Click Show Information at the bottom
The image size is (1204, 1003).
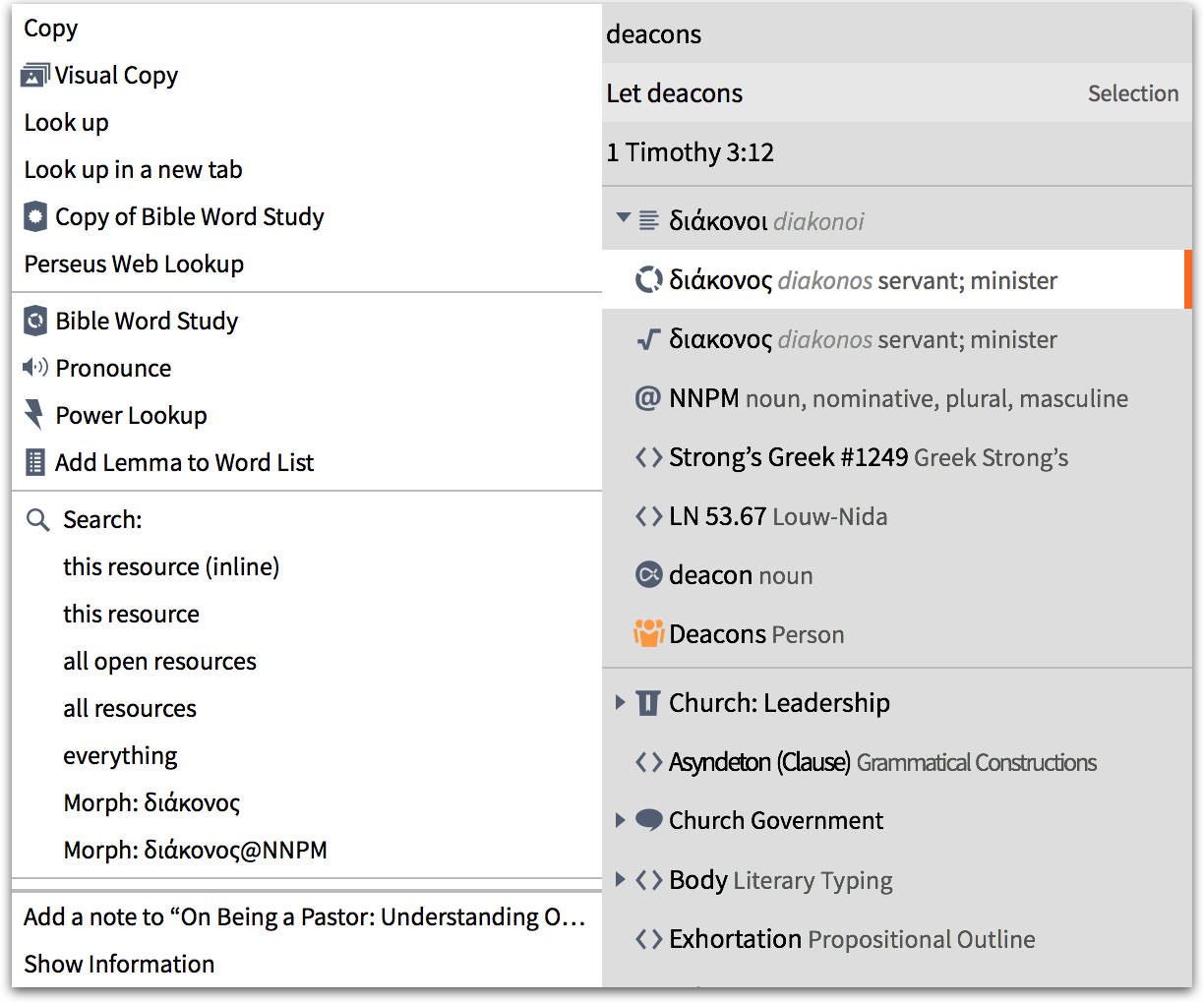click(119, 964)
